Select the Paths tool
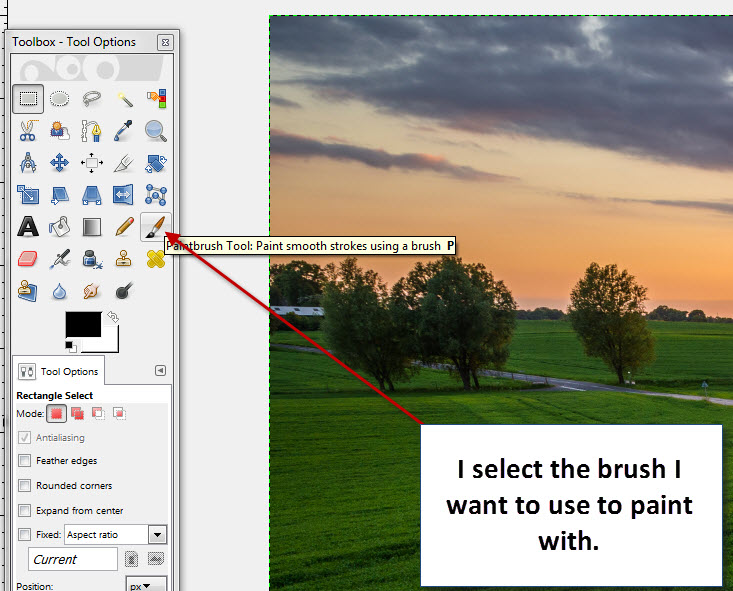Viewport: 733px width, 591px height. (92, 131)
